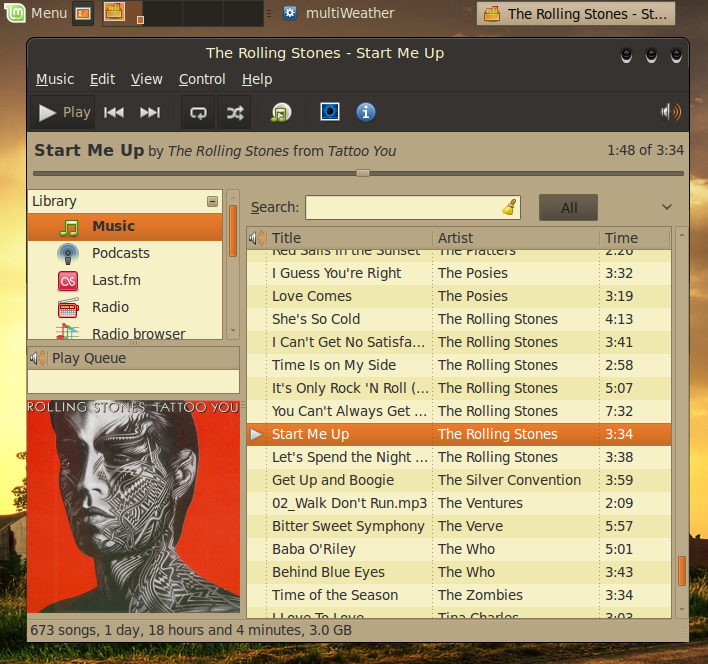Sort by the Title column header
Viewport: 708px width, 664px height.
click(x=350, y=238)
